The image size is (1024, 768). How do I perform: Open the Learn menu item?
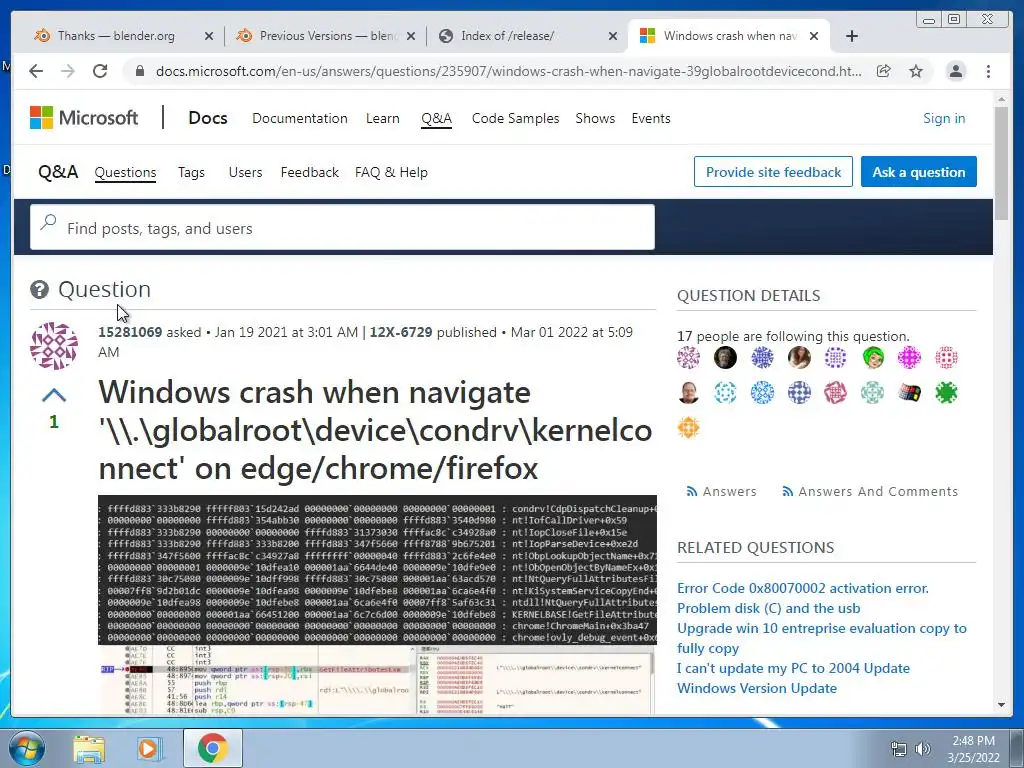pos(383,118)
